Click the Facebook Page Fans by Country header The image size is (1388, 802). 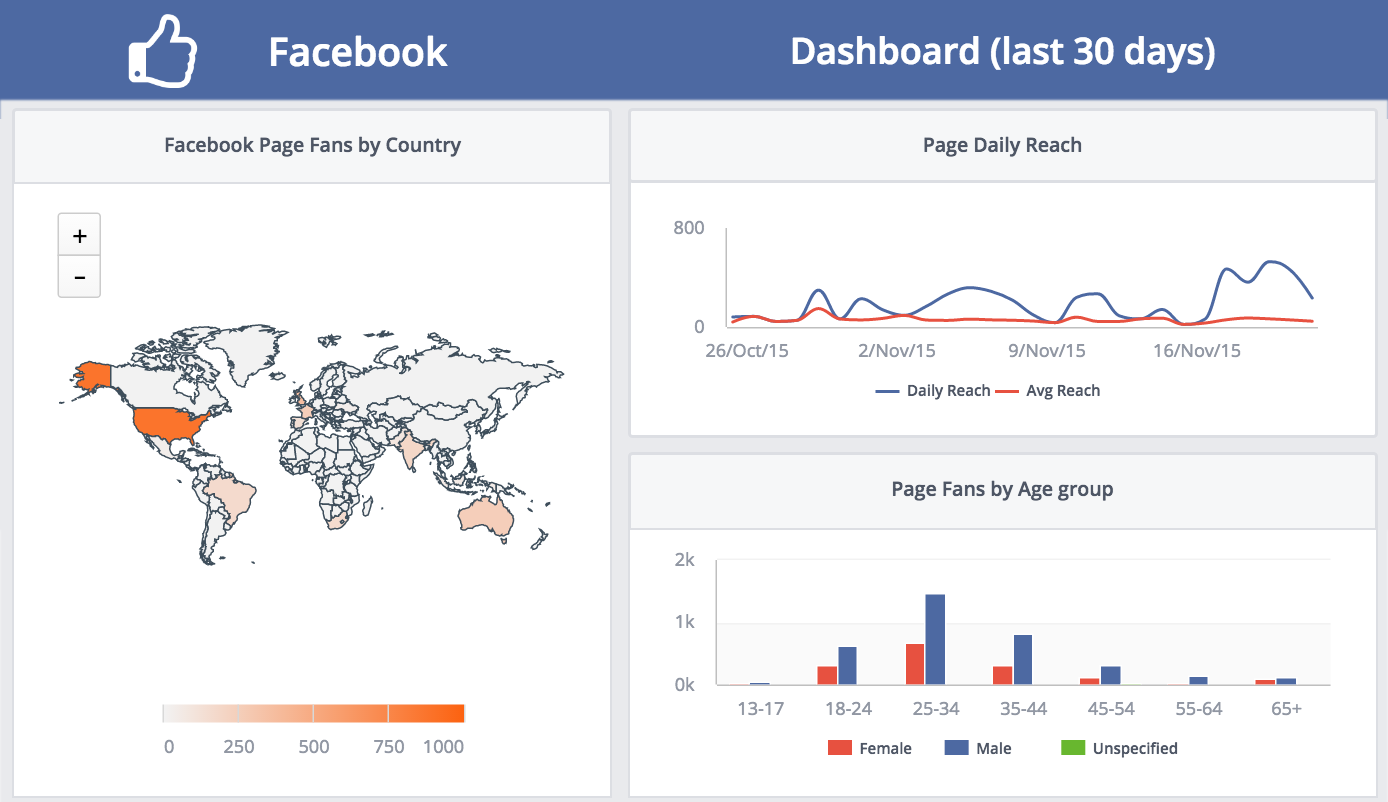click(312, 145)
